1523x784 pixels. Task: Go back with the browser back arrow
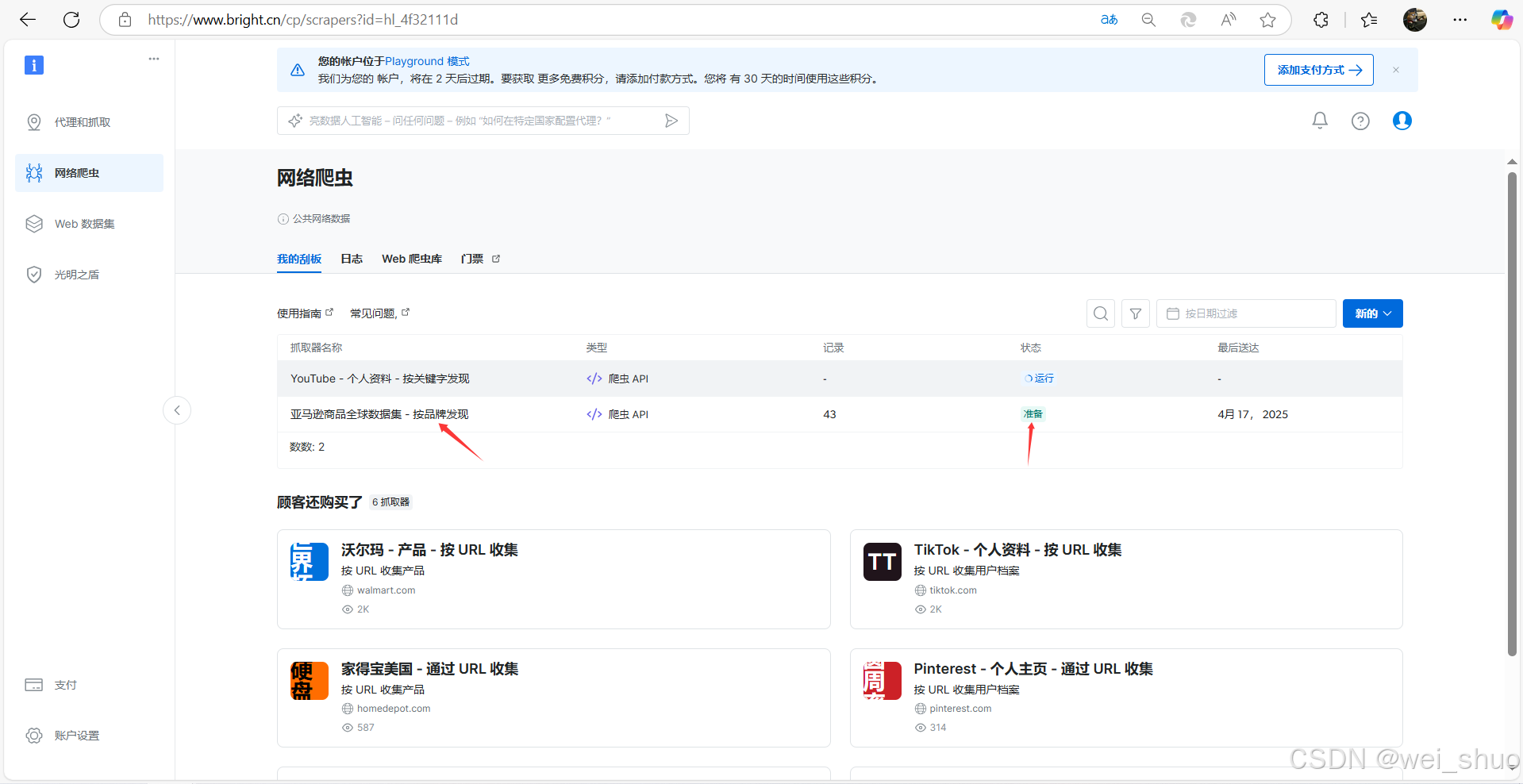tap(28, 20)
